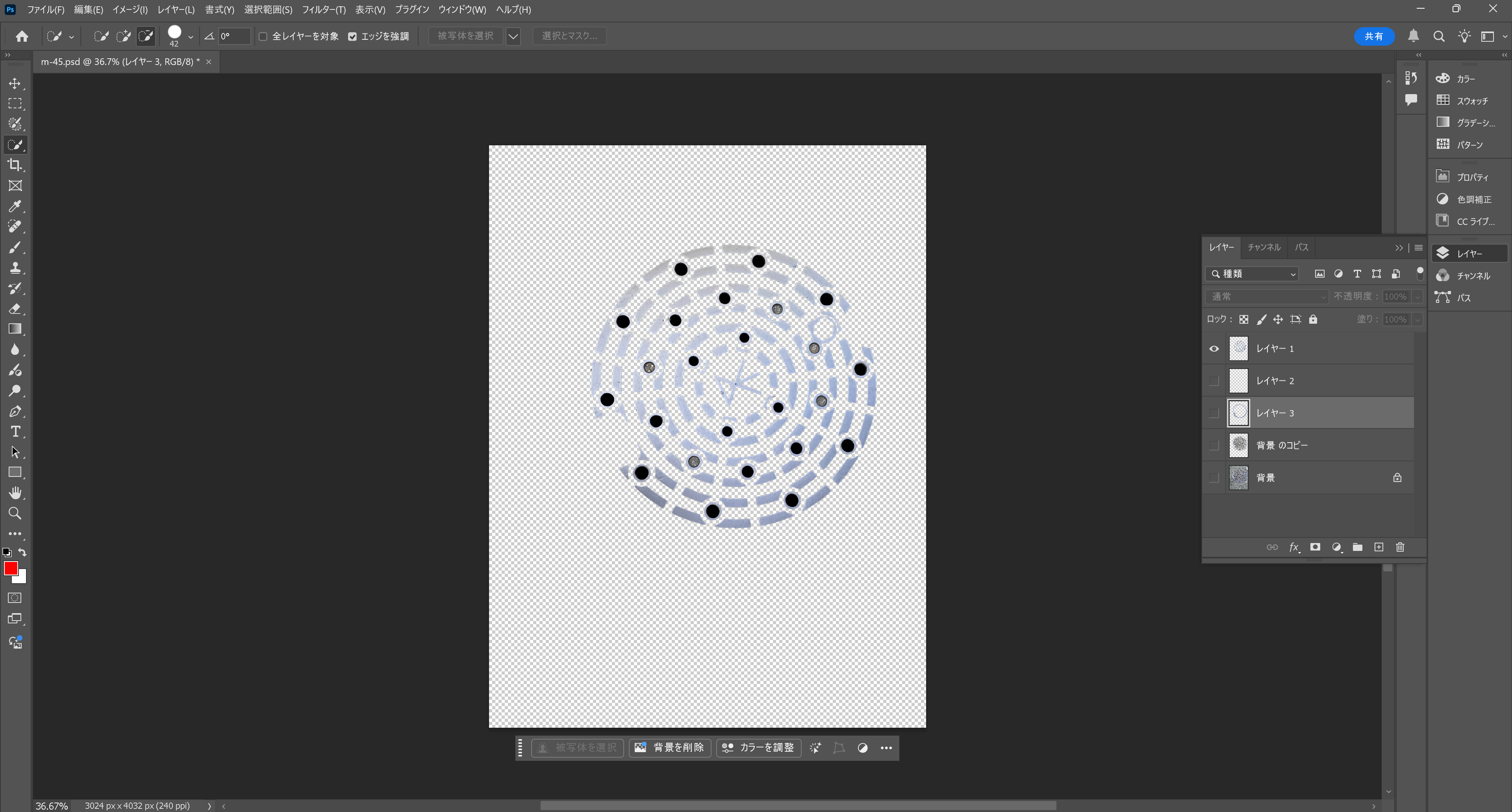Open 選択範囲(S) menu
1512x812 pixels.
[x=268, y=9]
